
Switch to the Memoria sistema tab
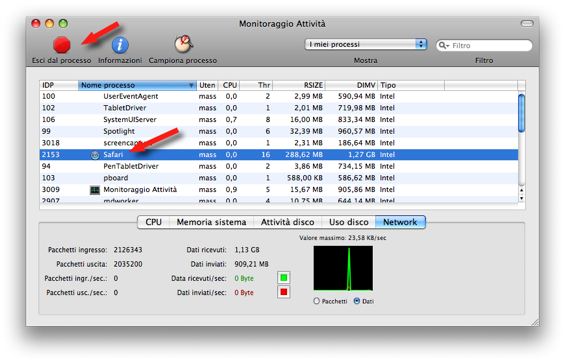click(x=211, y=222)
